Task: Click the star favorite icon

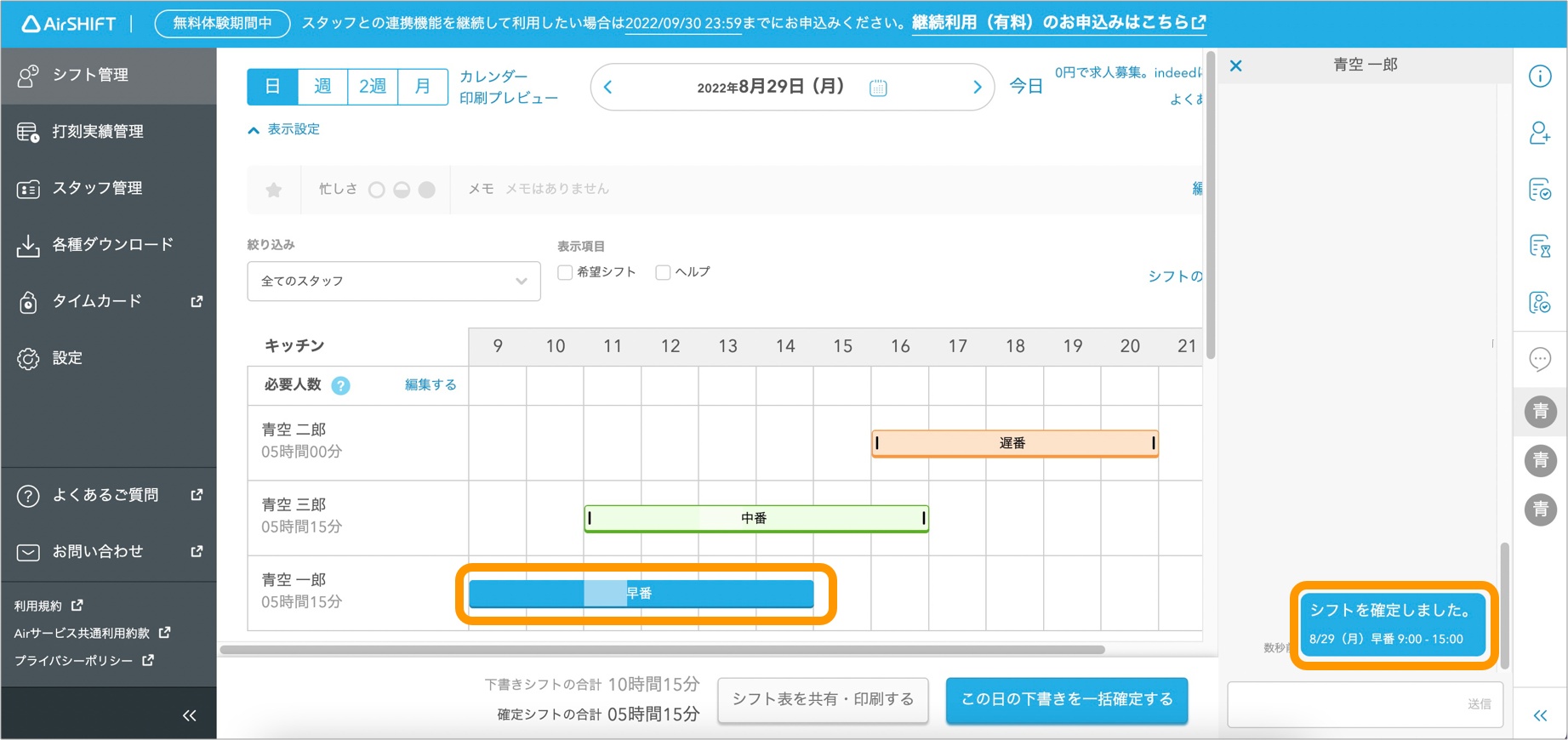Action: point(274,190)
